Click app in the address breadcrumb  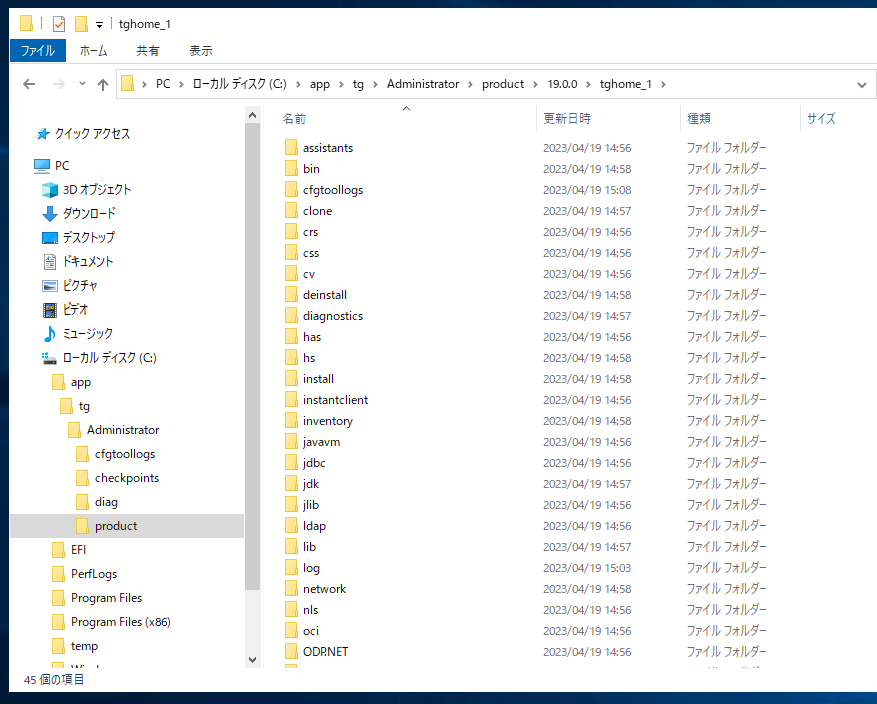click(320, 84)
